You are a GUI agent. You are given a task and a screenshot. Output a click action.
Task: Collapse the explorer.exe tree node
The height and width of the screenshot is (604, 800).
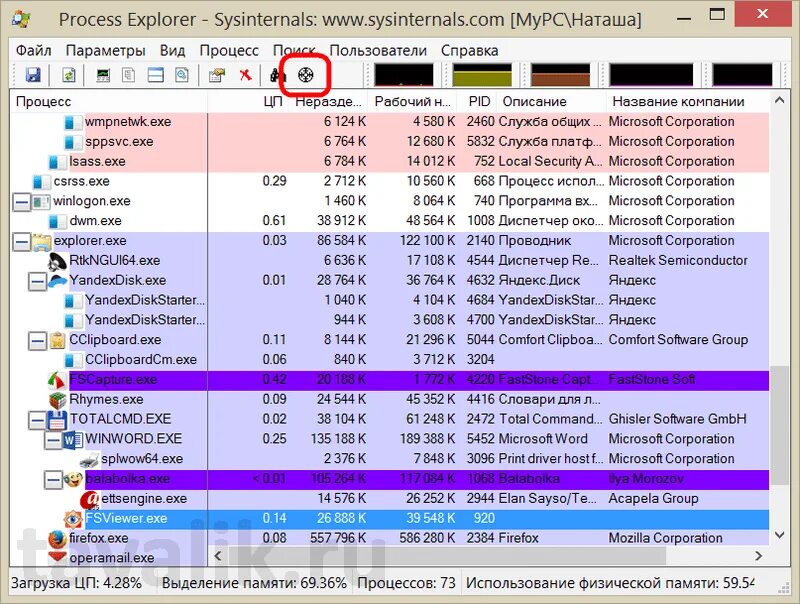coord(21,241)
